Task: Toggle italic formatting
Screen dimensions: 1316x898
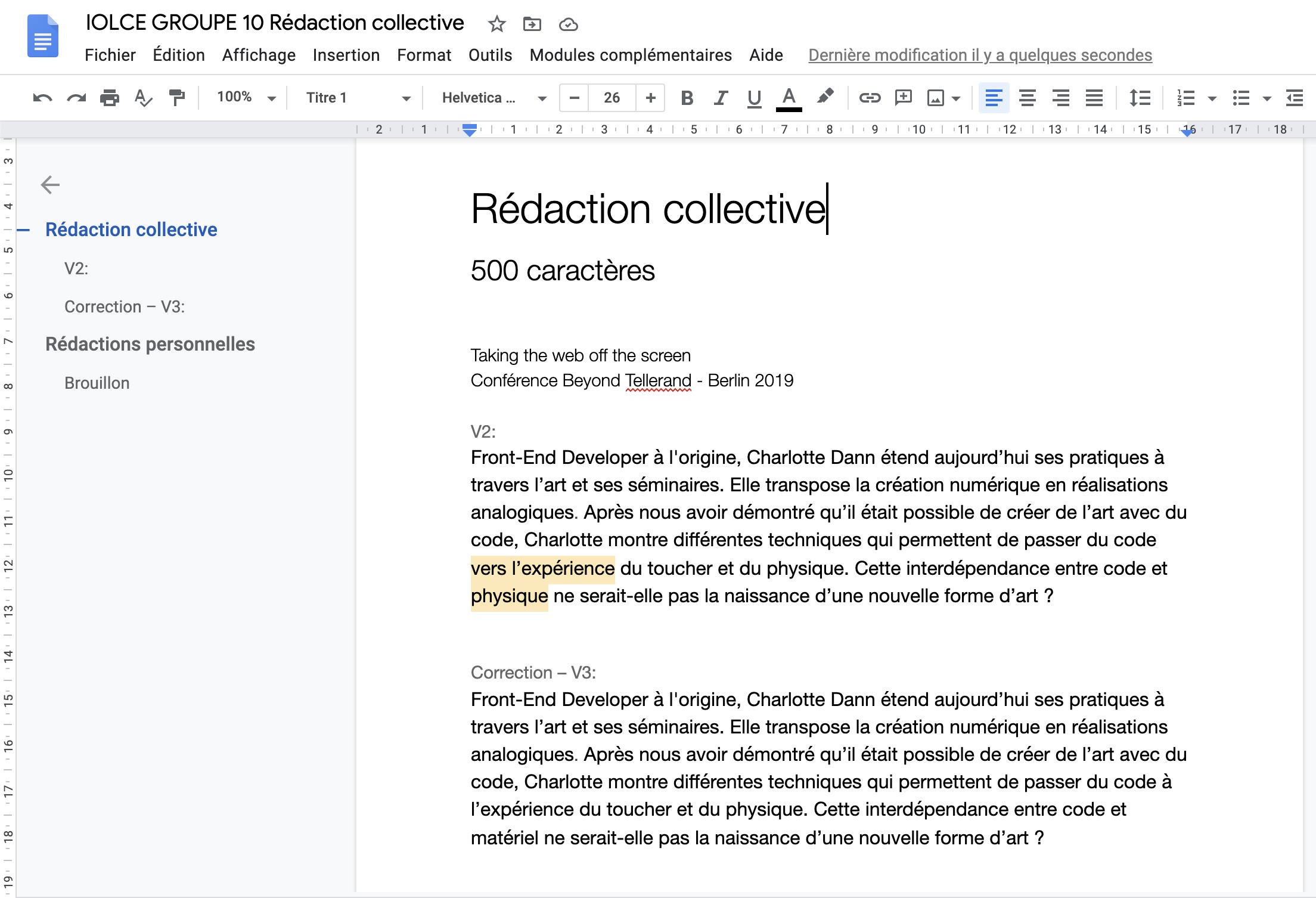Action: click(x=721, y=98)
